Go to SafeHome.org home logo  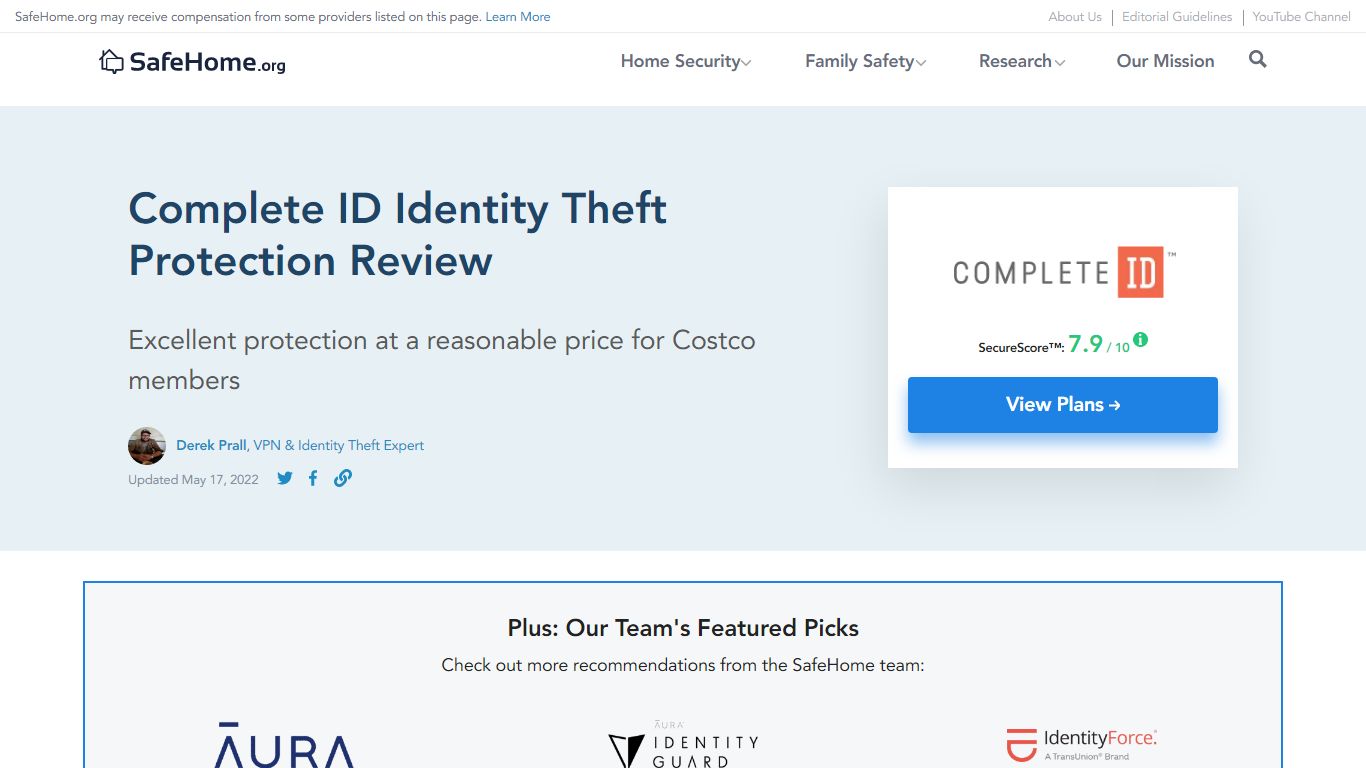tap(192, 62)
